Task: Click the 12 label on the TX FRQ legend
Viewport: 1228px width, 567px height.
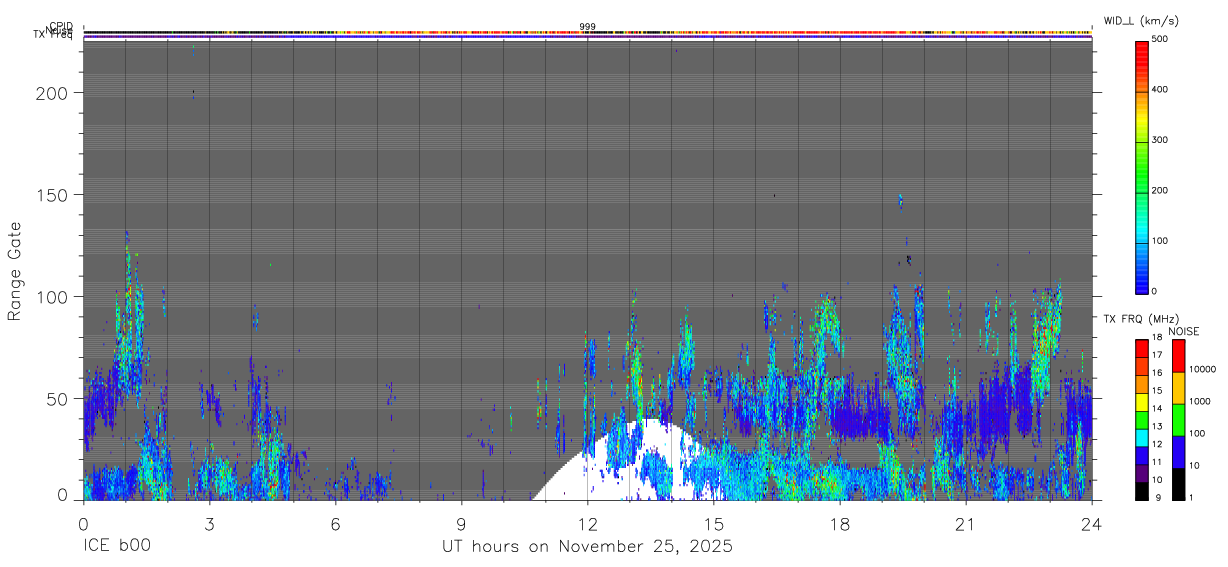Action: (1158, 445)
